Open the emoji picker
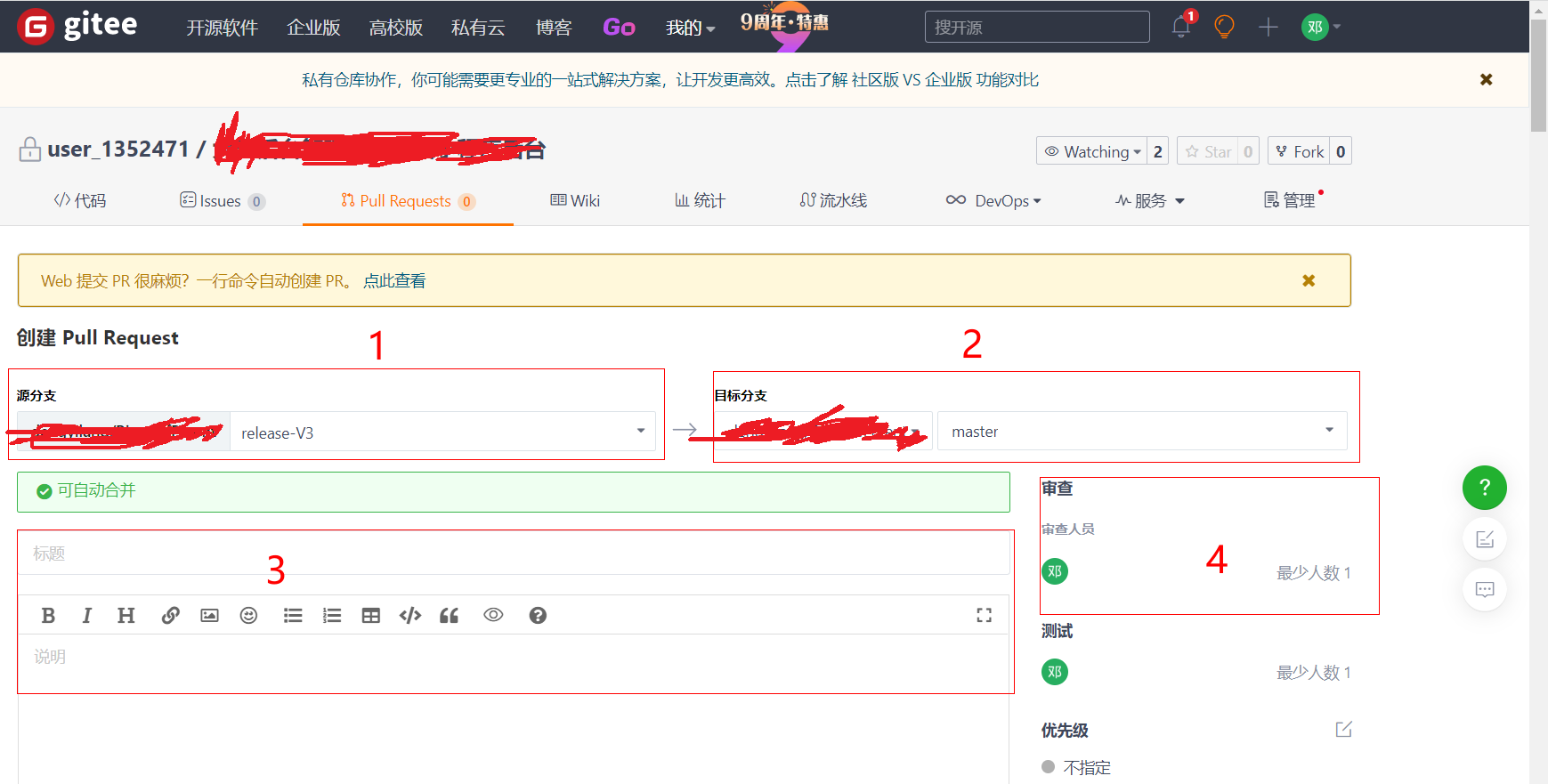1548x784 pixels. tap(248, 615)
